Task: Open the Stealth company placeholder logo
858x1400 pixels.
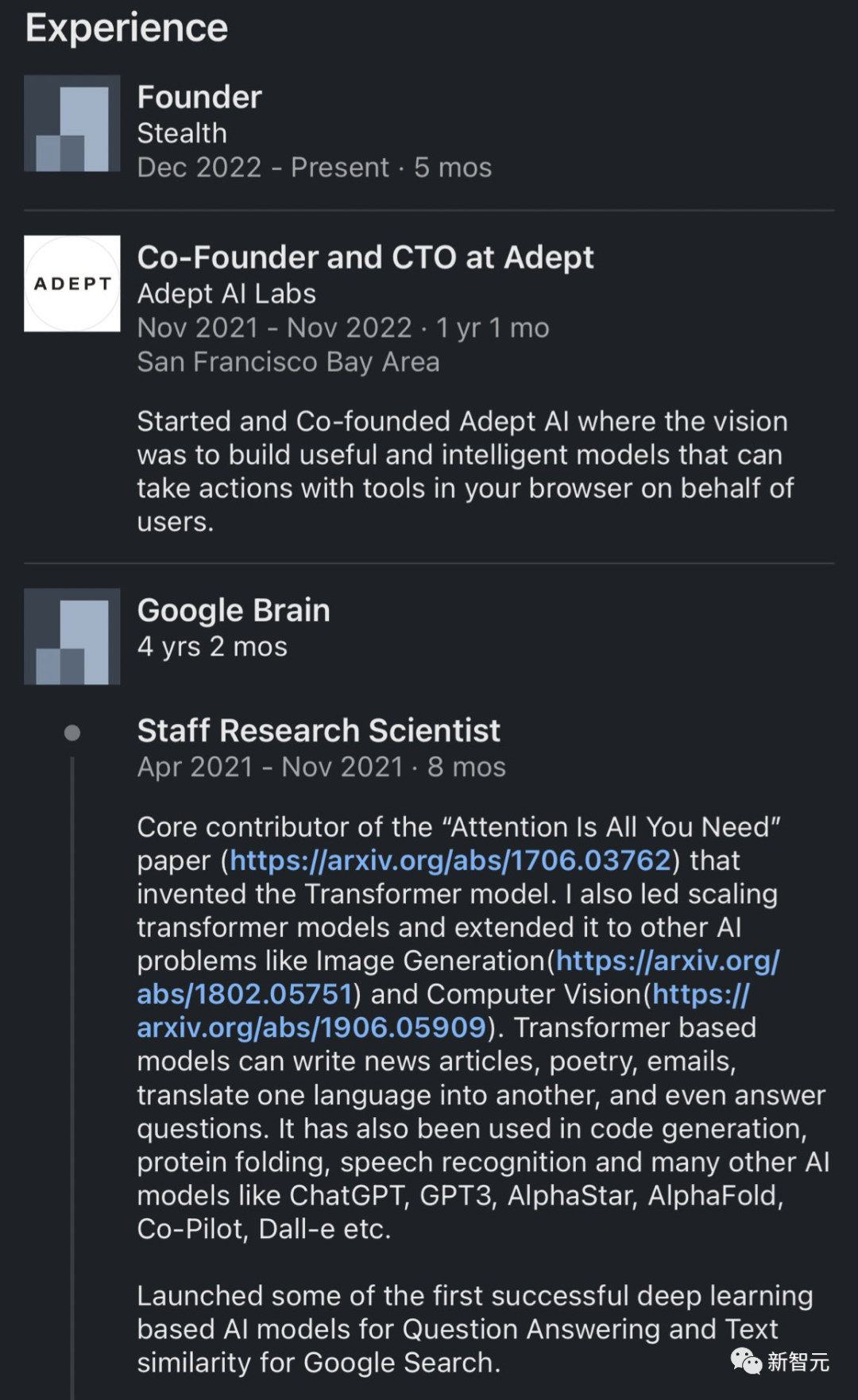Action: 72,123
